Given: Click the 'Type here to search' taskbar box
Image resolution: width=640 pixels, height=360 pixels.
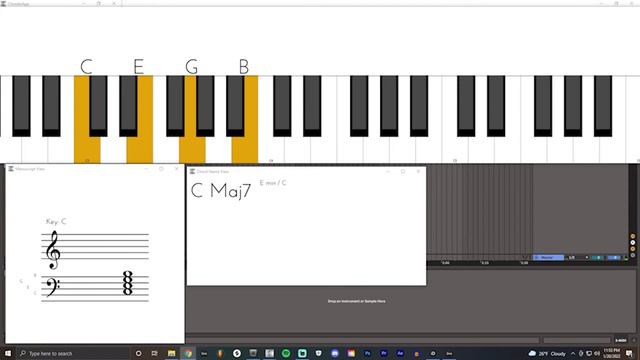Looking at the screenshot, I should [x=73, y=353].
